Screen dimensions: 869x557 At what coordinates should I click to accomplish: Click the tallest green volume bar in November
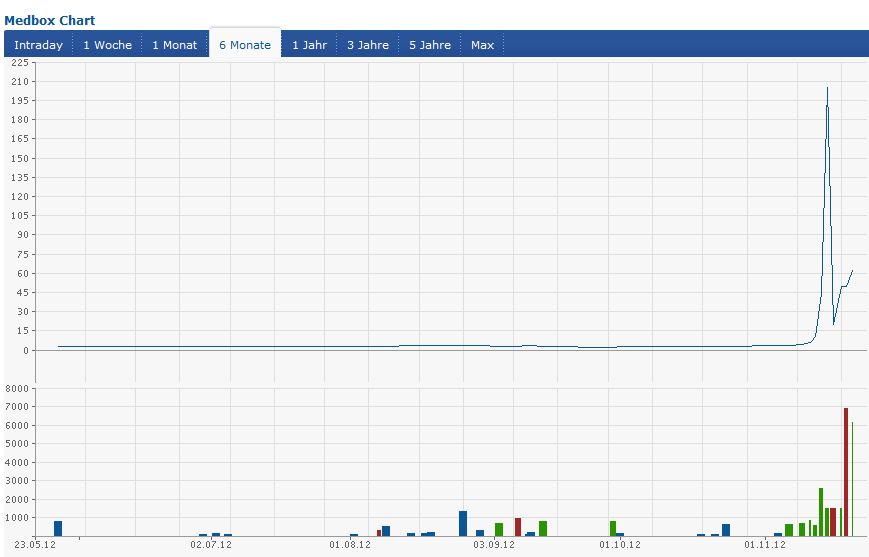[x=821, y=512]
